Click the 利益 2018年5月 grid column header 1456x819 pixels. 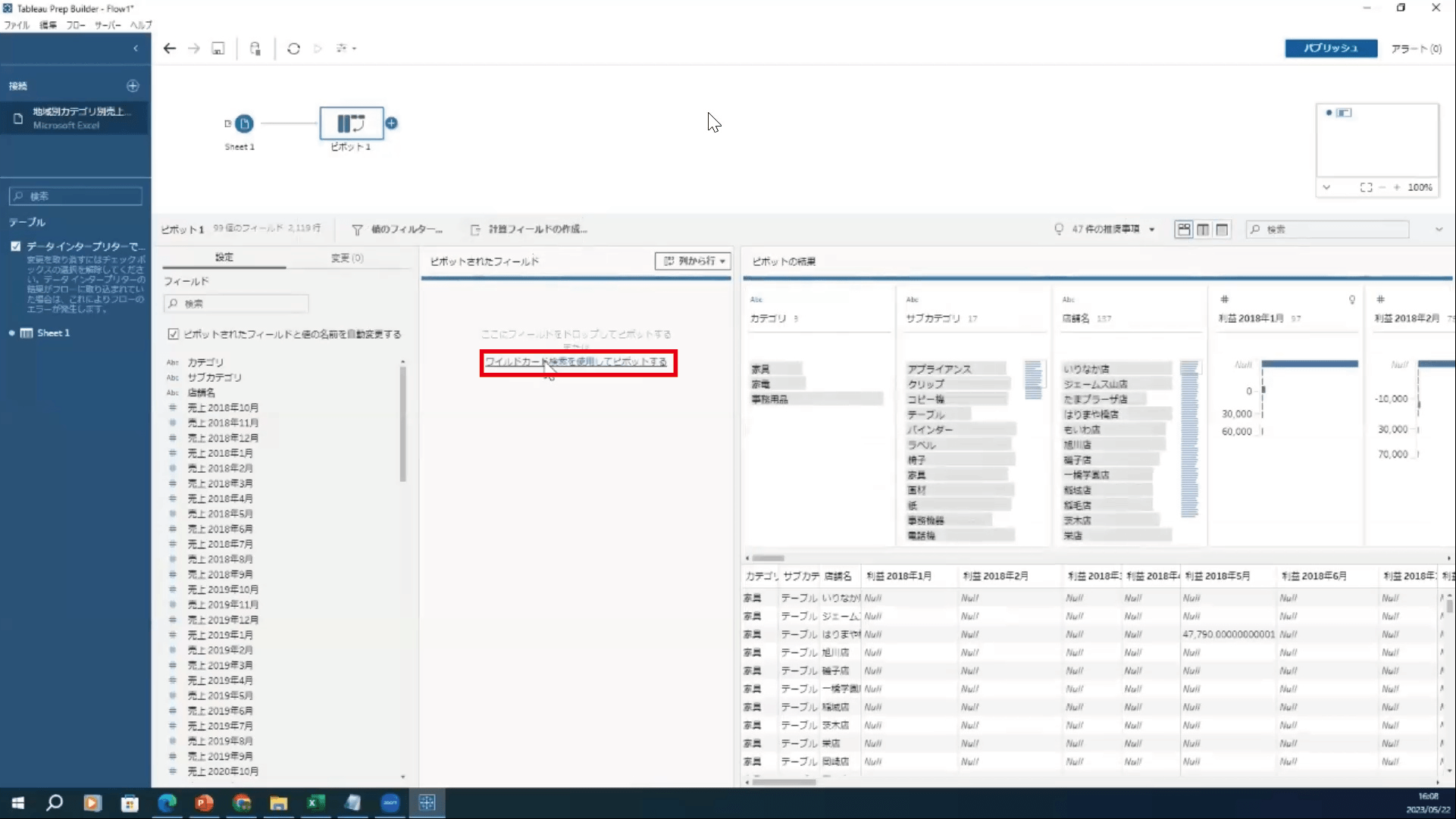click(1217, 576)
